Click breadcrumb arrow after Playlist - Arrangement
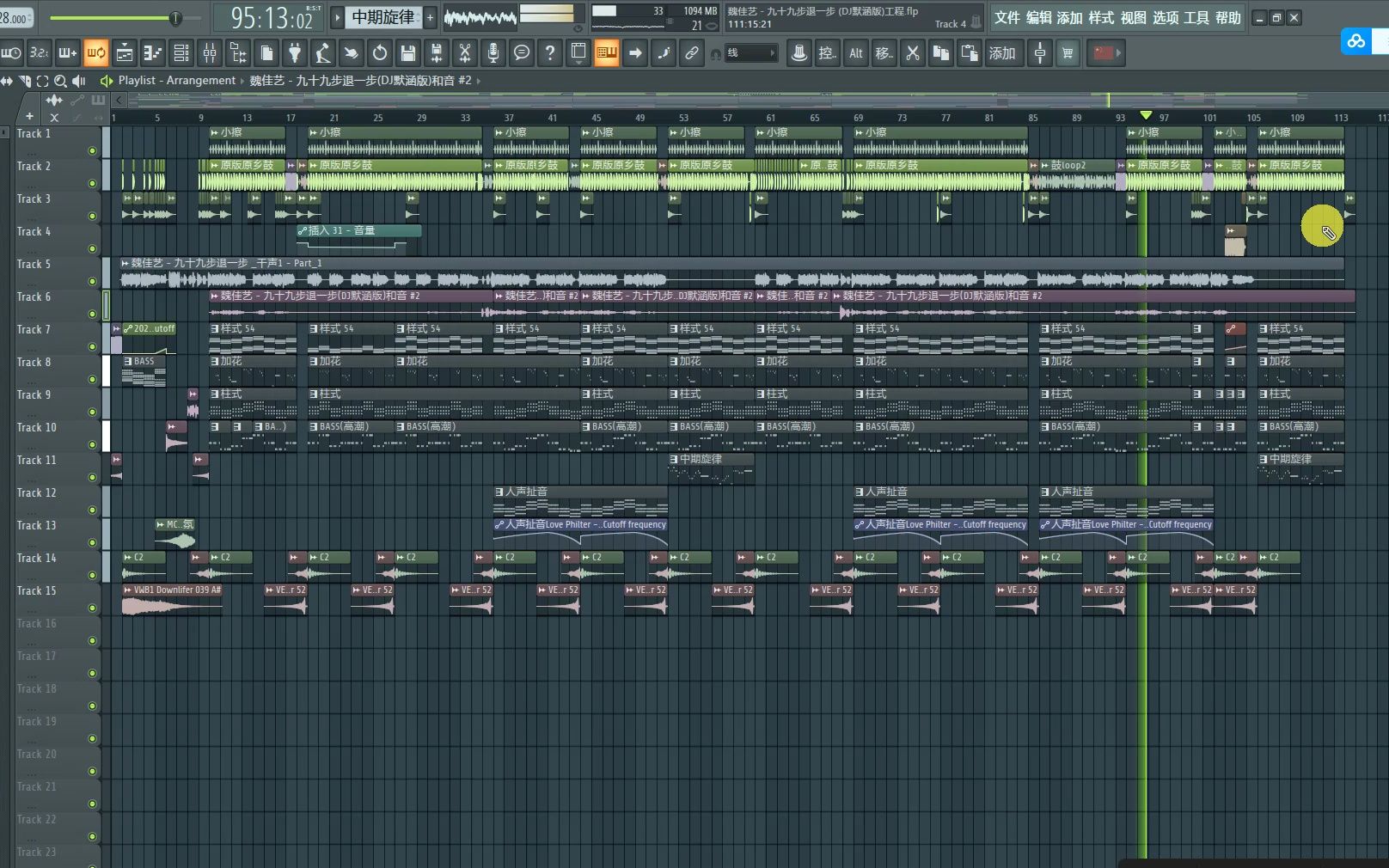1389x868 pixels. [242, 81]
